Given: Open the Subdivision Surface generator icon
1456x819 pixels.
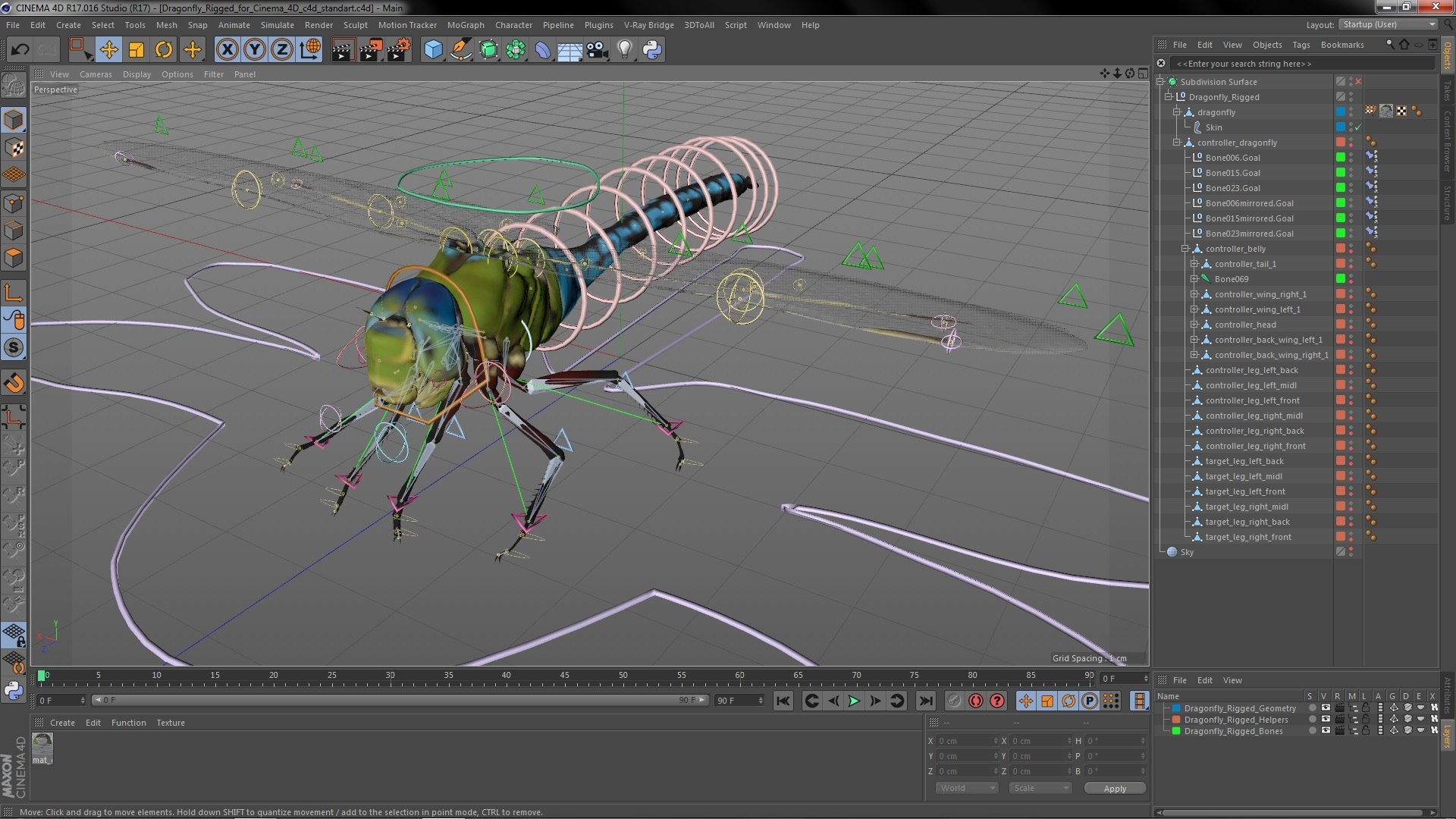Looking at the screenshot, I should 488,50.
